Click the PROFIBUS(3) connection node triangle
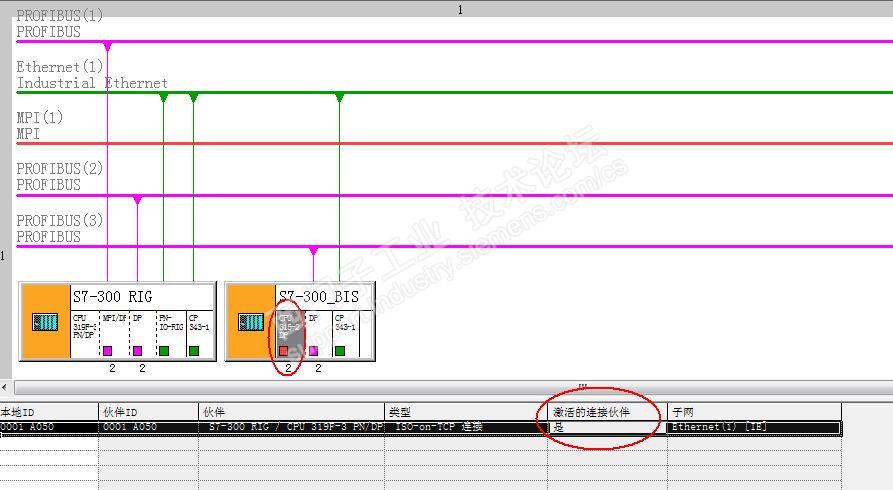The image size is (893, 490). 313,251
